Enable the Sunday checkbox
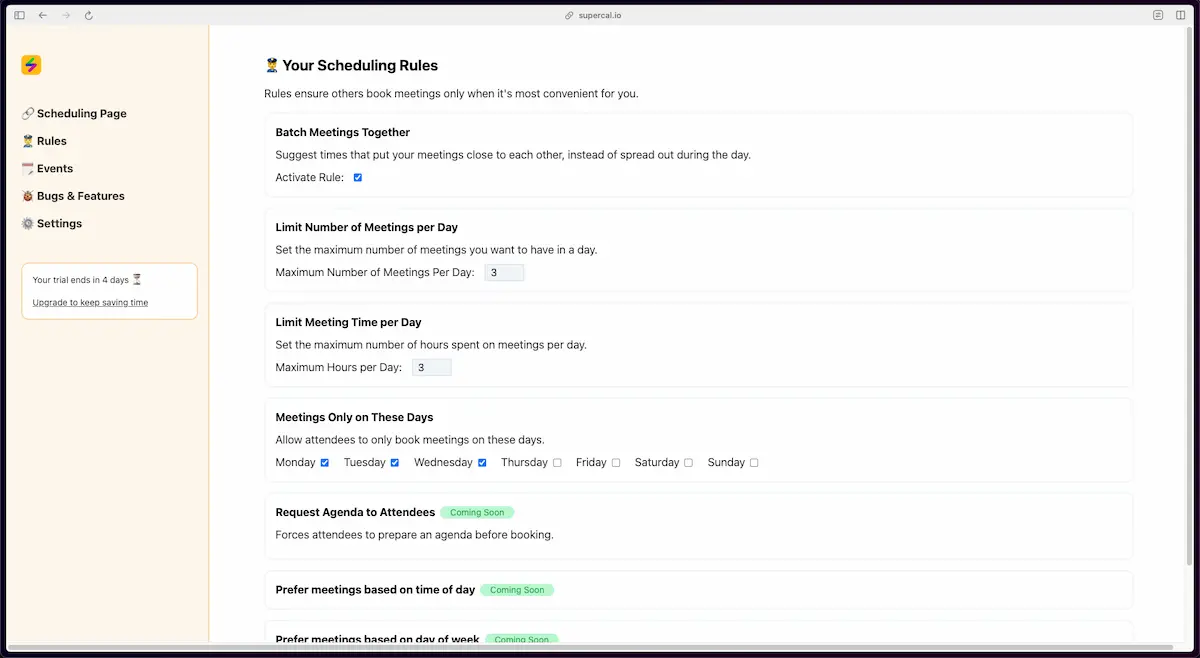The image size is (1200, 658). 754,463
